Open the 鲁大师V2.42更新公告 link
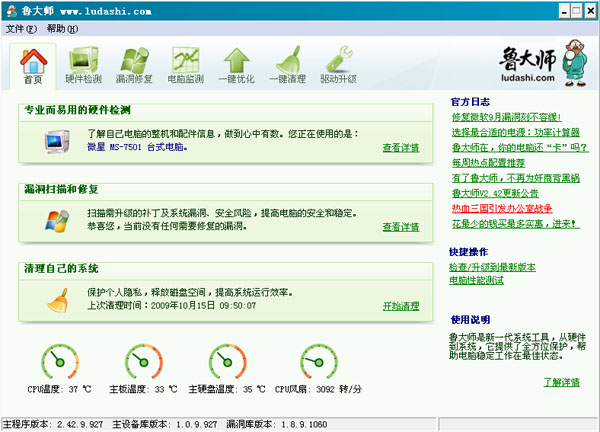600x432 pixels. tap(495, 194)
